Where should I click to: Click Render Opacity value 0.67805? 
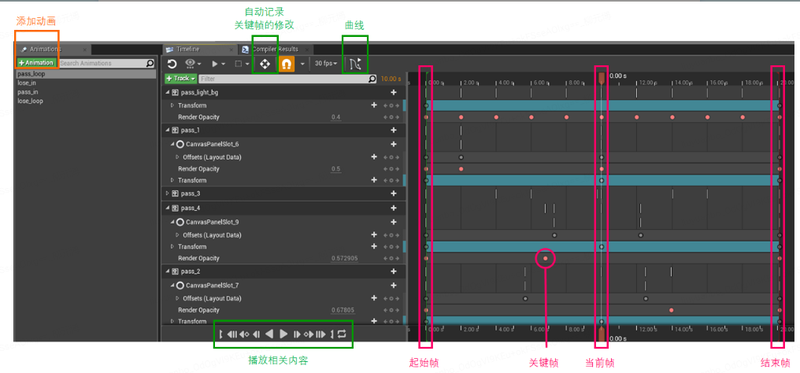342,310
